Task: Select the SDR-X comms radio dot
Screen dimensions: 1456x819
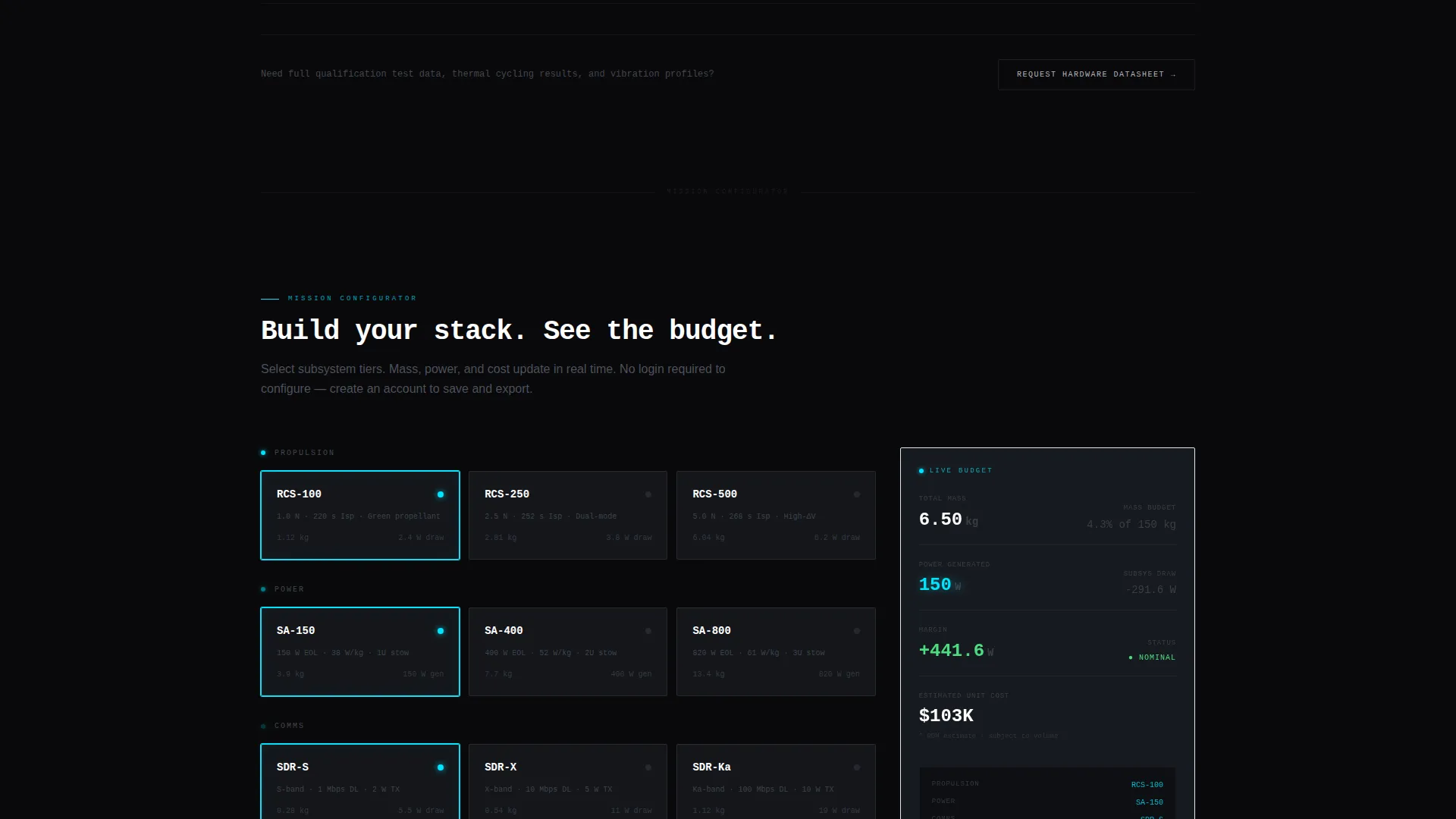Action: point(648,767)
